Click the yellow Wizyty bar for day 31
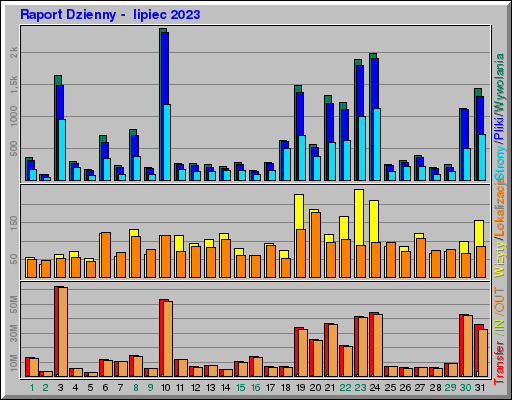 (x=479, y=233)
